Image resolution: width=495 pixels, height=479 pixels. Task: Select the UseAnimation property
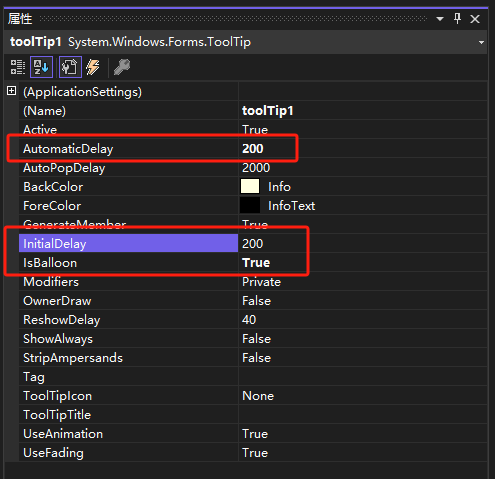point(129,434)
